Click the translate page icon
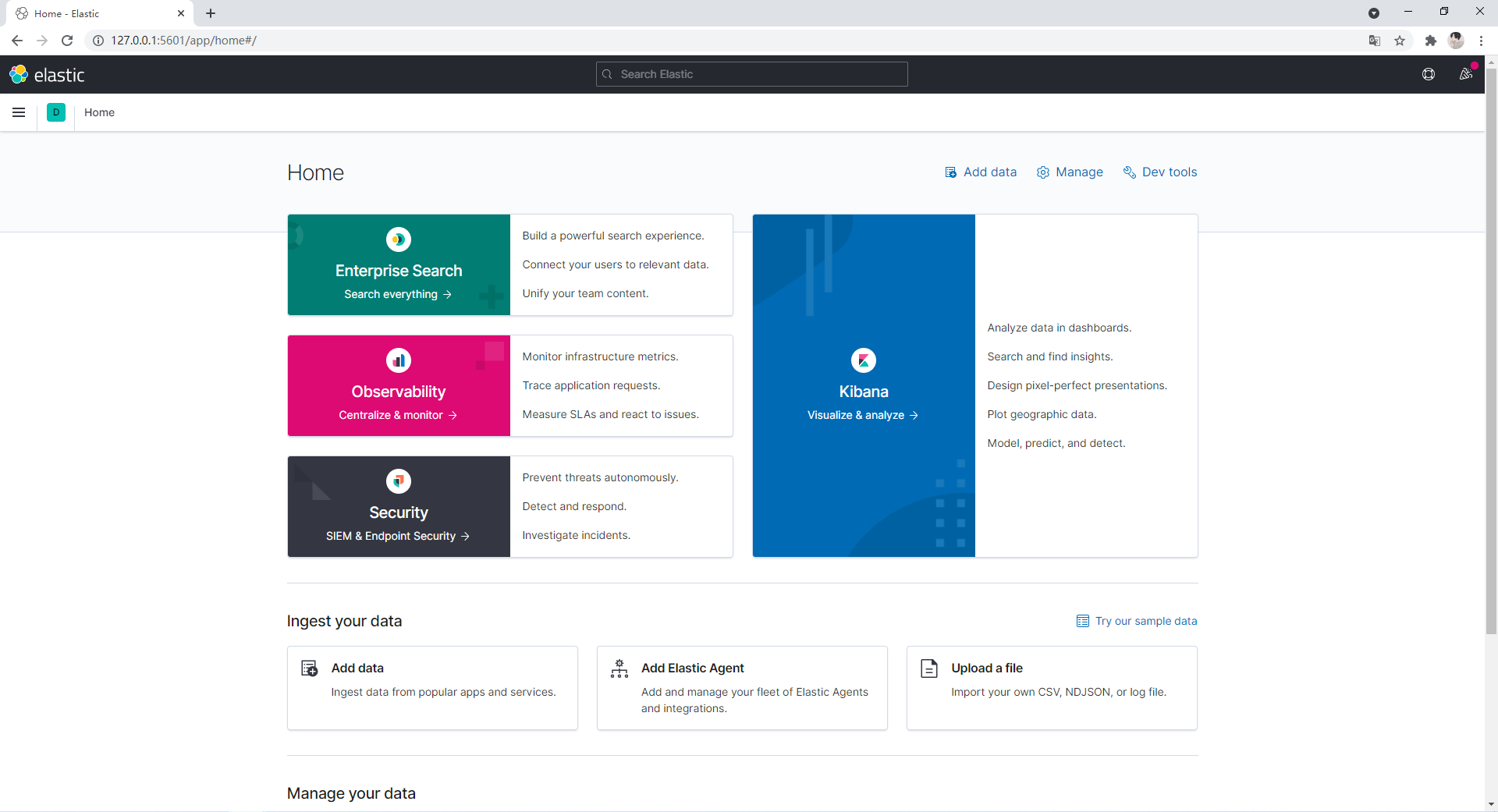1498x812 pixels. (1375, 41)
